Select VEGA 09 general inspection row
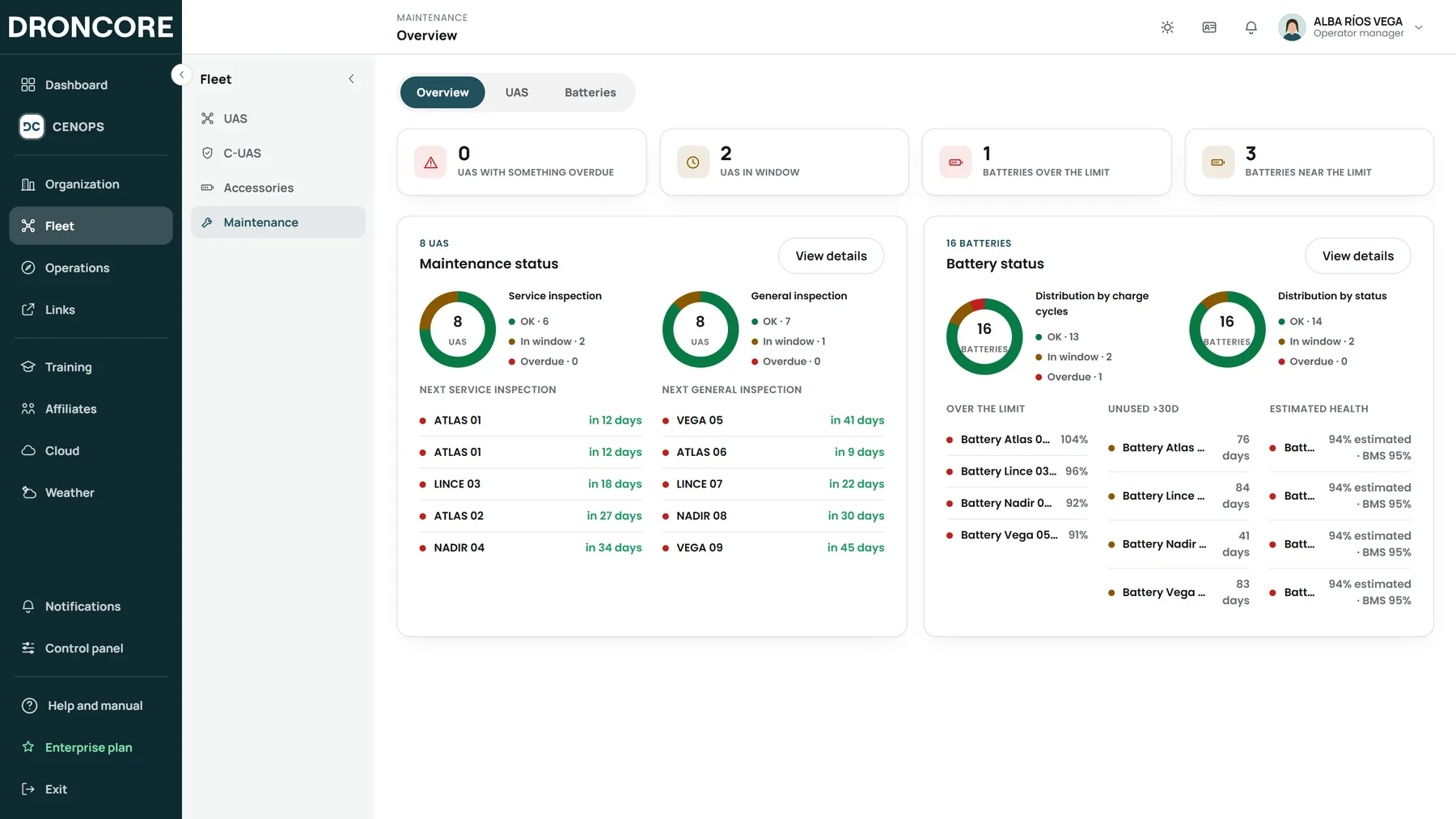1456x819 pixels. coord(773,548)
